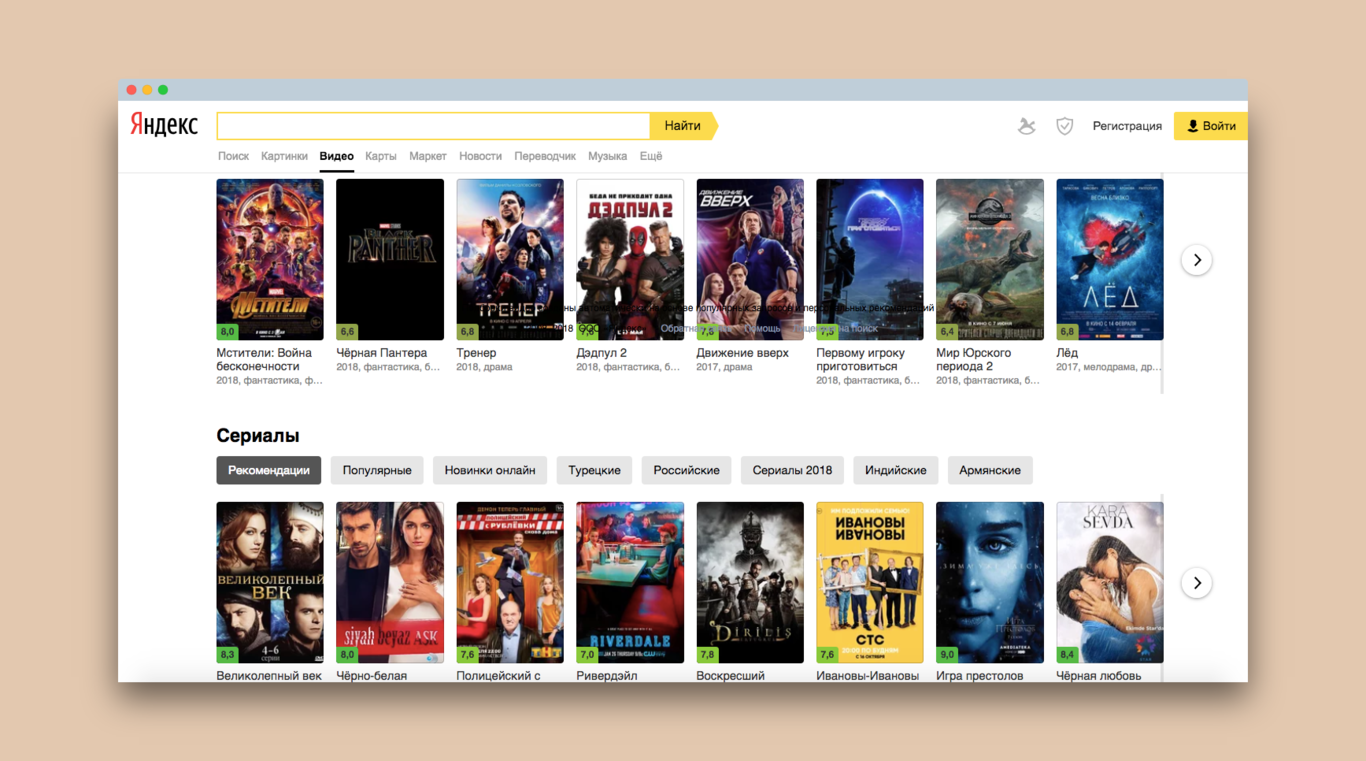Switch to Поиск tab

point(233,156)
